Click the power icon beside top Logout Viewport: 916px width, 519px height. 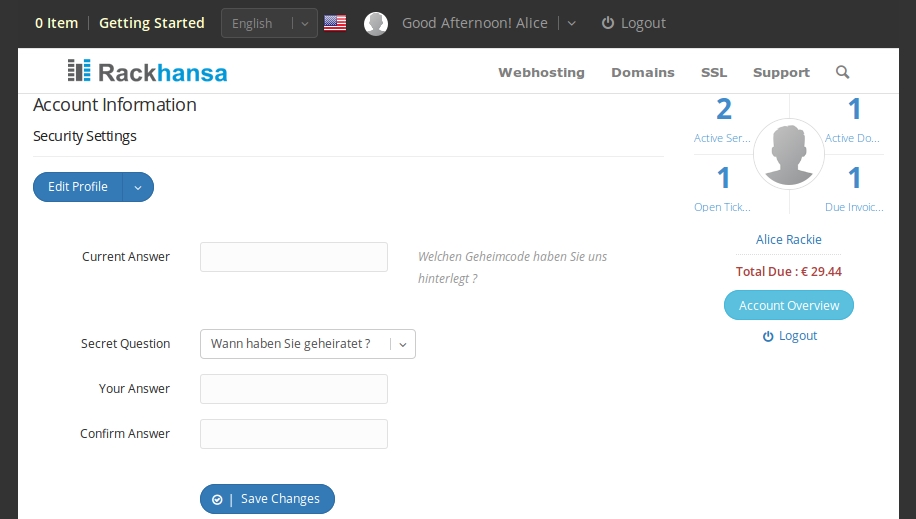(608, 23)
